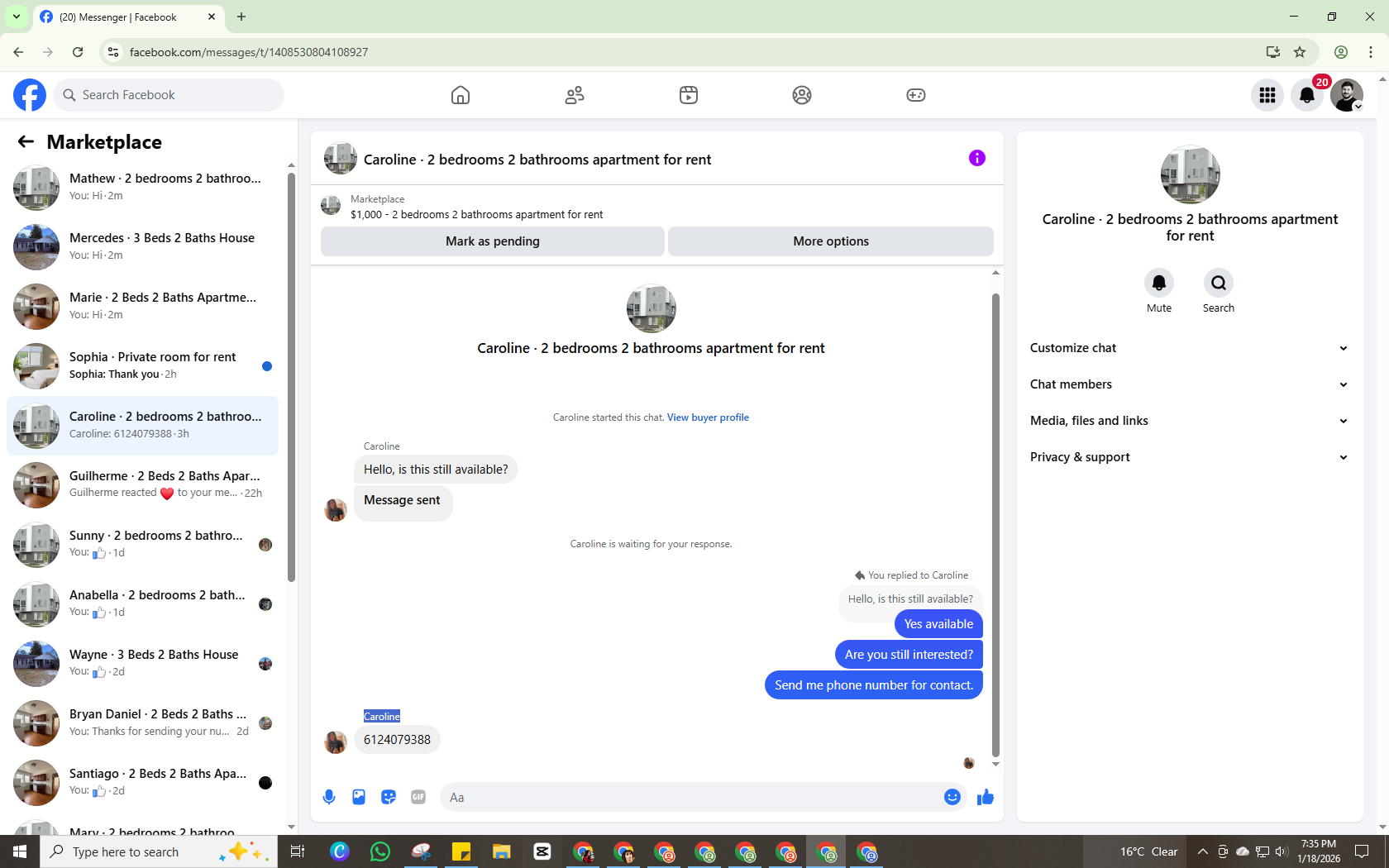Image resolution: width=1389 pixels, height=868 pixels.
Task: Open Windows Start menu
Action: pyautogui.click(x=20, y=851)
